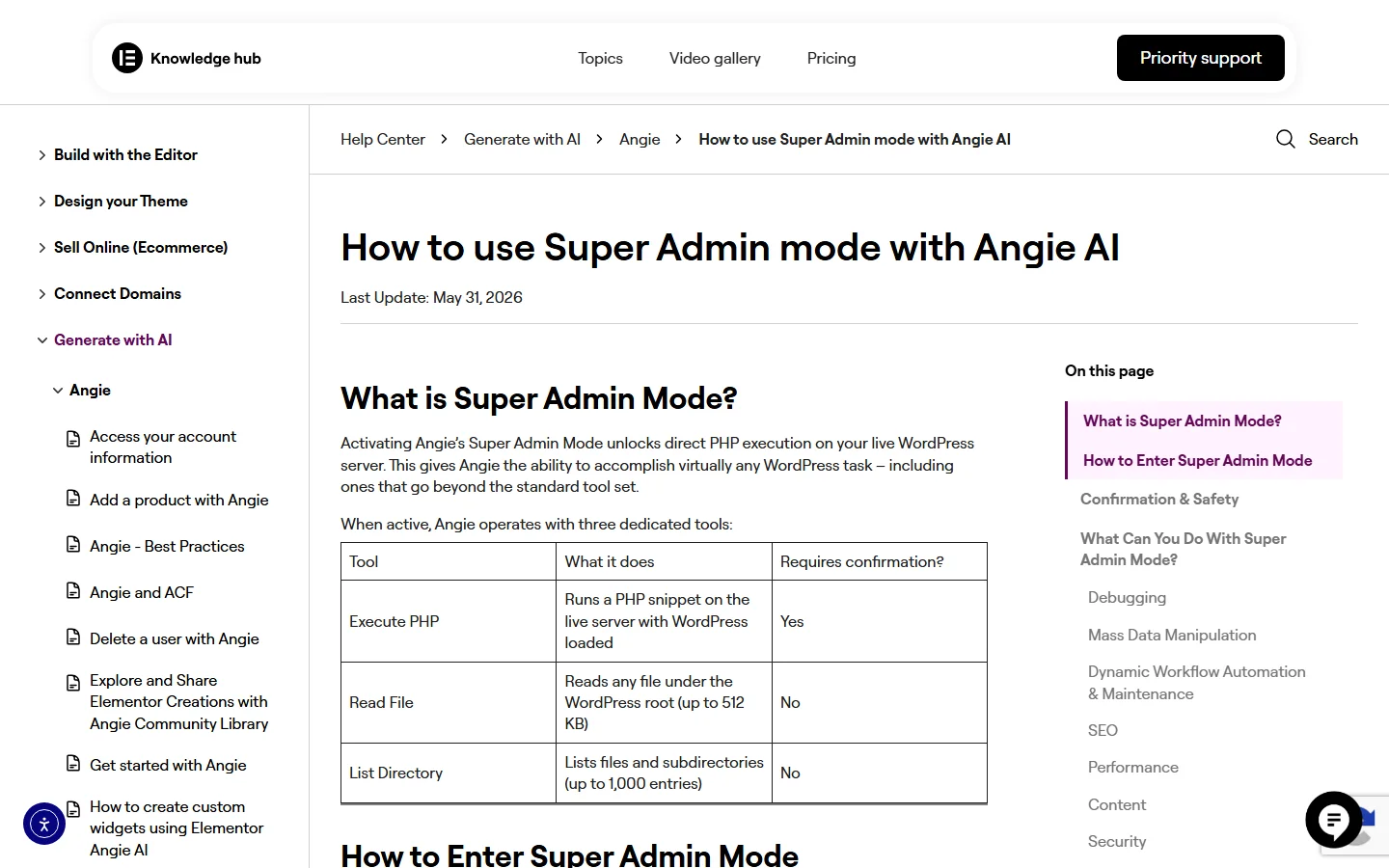Jump to Debugging in page contents
The image size is (1389, 868).
(1127, 597)
